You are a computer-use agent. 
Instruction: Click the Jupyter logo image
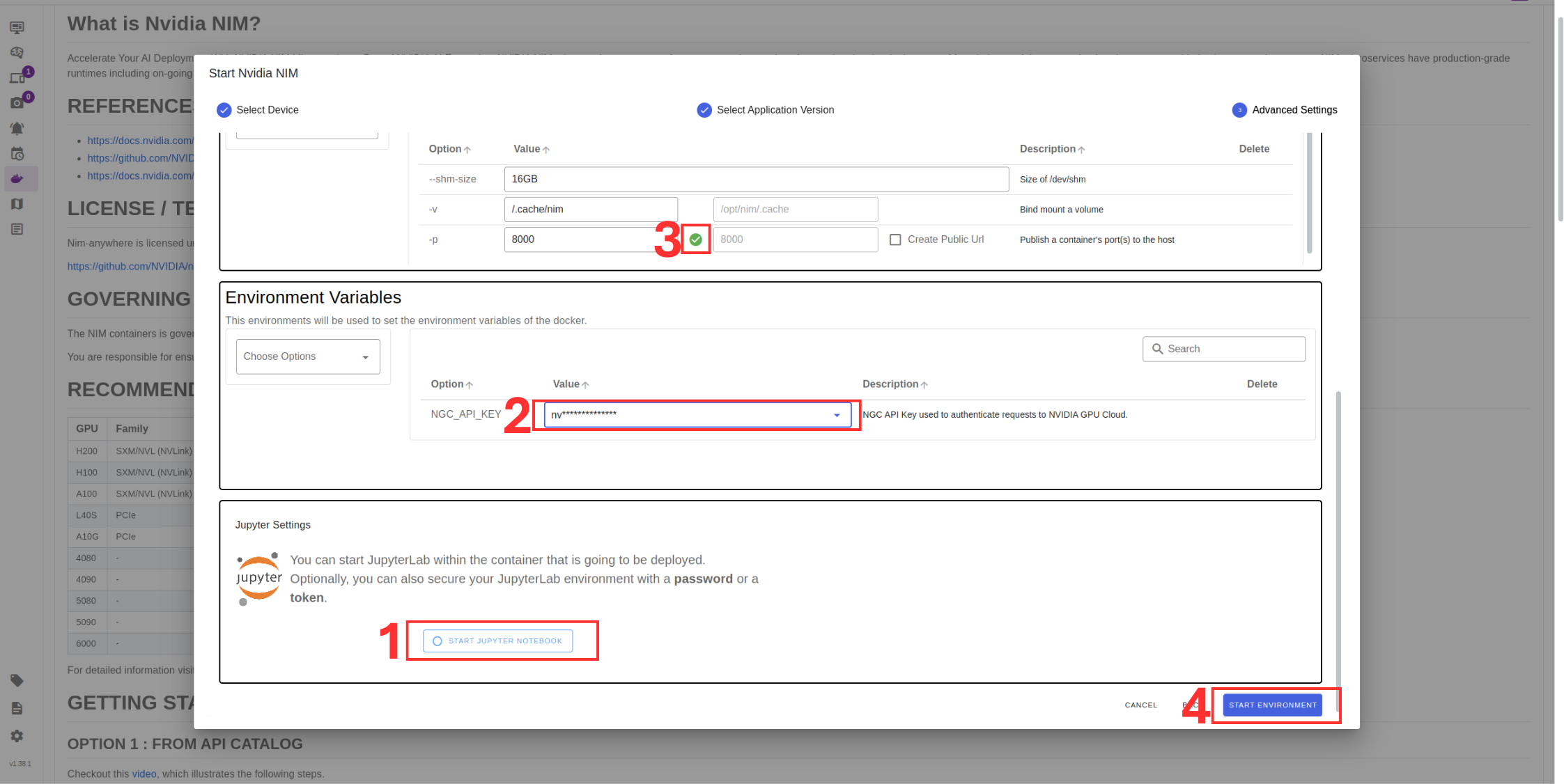[x=259, y=579]
